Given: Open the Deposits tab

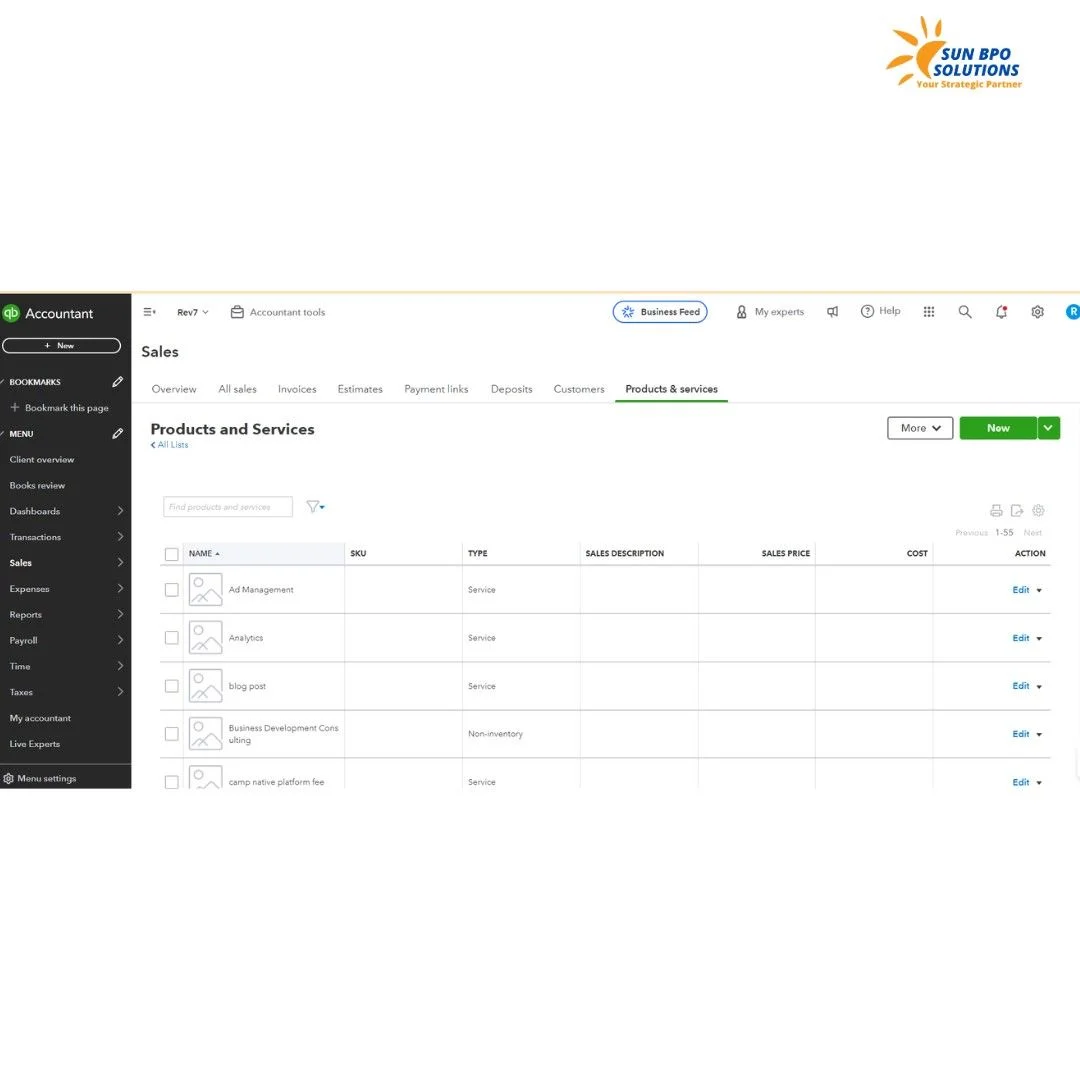Looking at the screenshot, I should point(511,389).
